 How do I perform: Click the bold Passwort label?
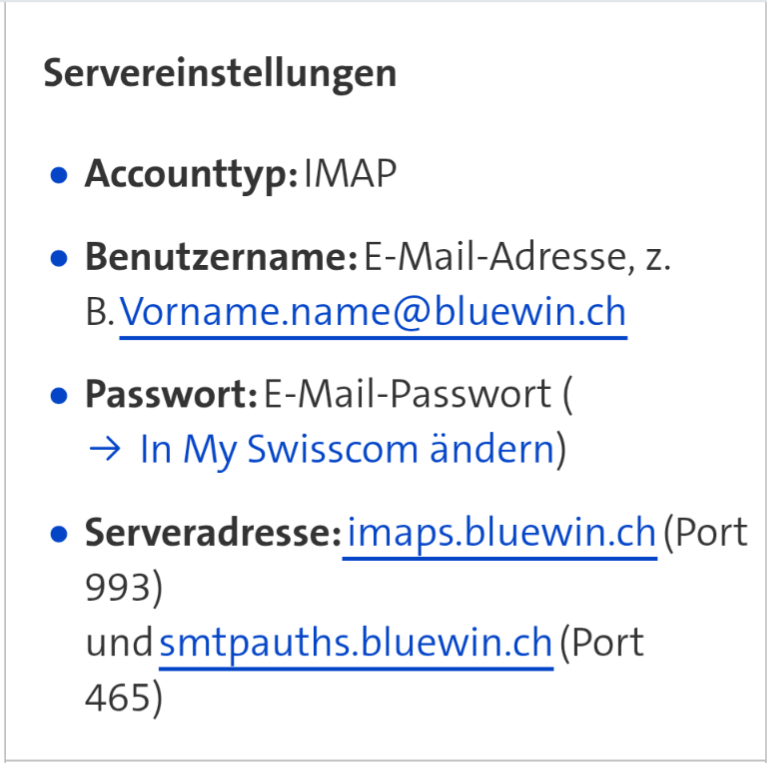pos(171,394)
